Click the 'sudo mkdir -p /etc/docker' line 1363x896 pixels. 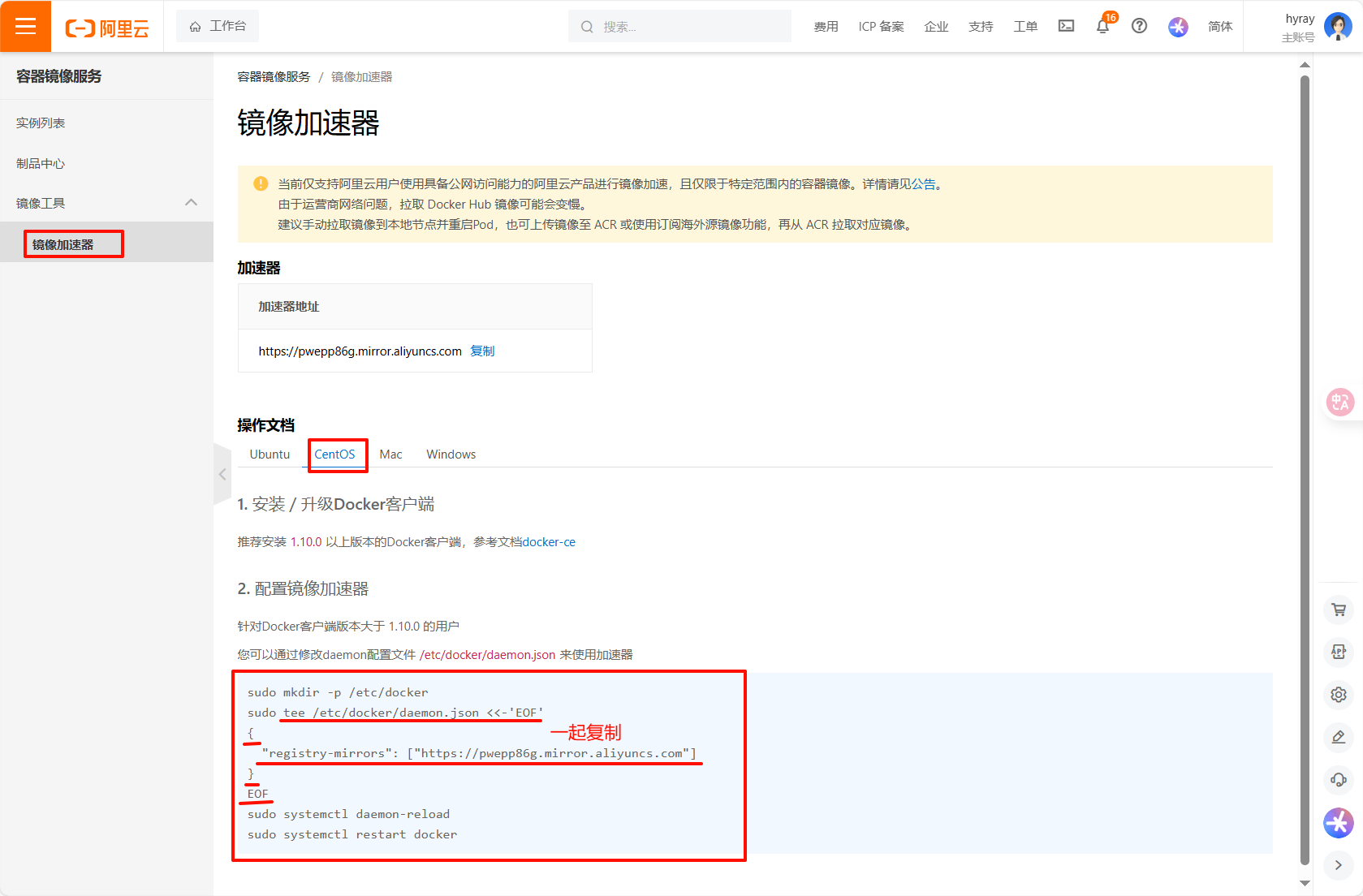[338, 692]
